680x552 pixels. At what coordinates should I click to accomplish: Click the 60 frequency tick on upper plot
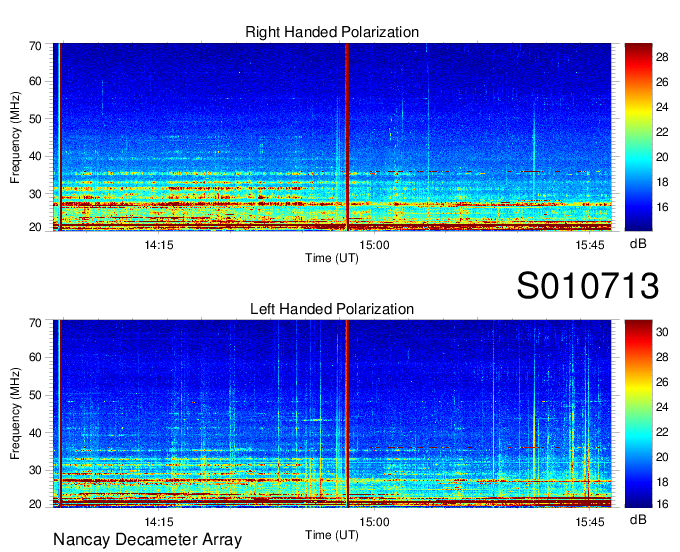pos(35,82)
